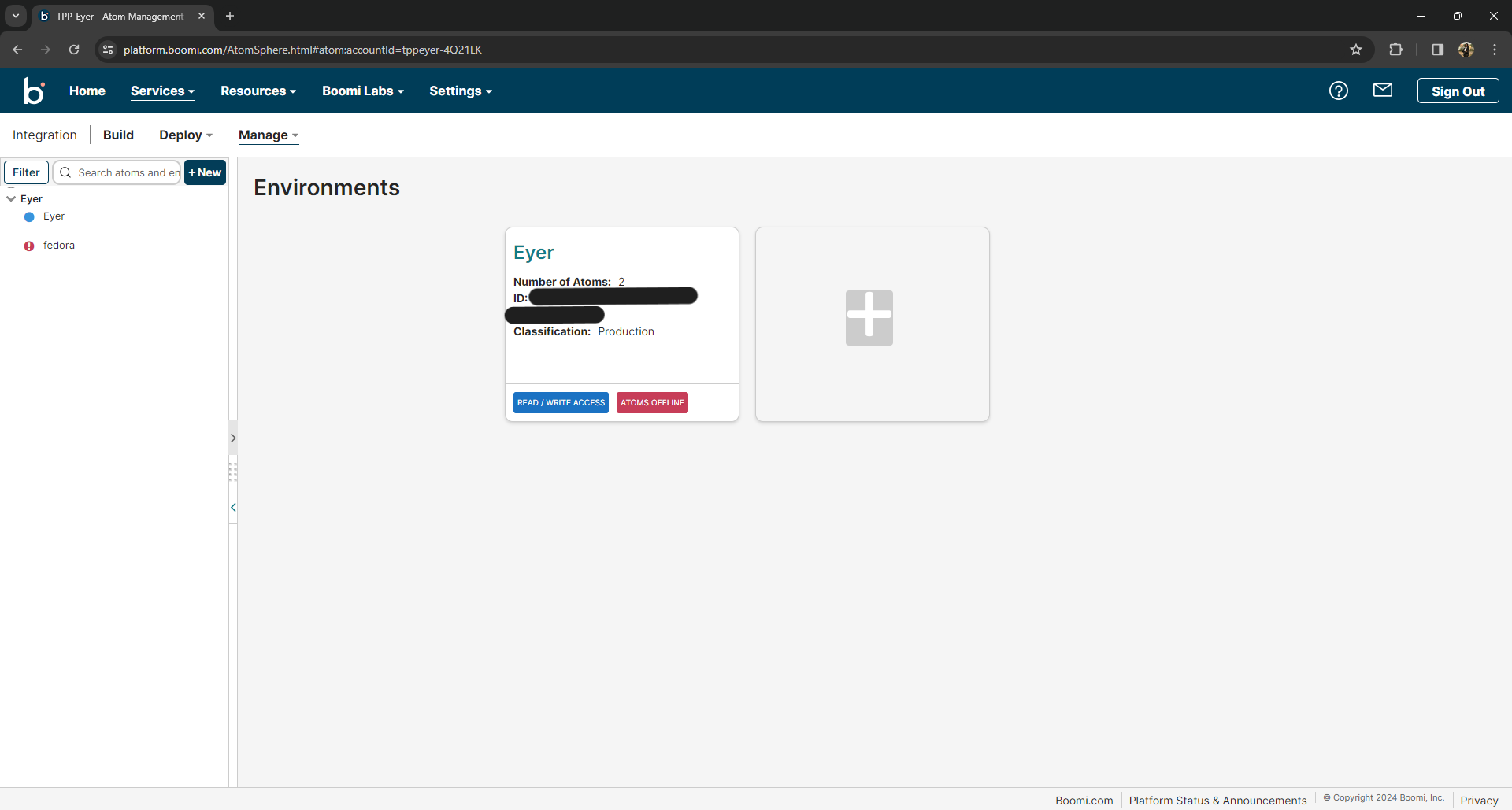The height and width of the screenshot is (810, 1512).
Task: Open the Privacy footer link
Action: point(1479,801)
